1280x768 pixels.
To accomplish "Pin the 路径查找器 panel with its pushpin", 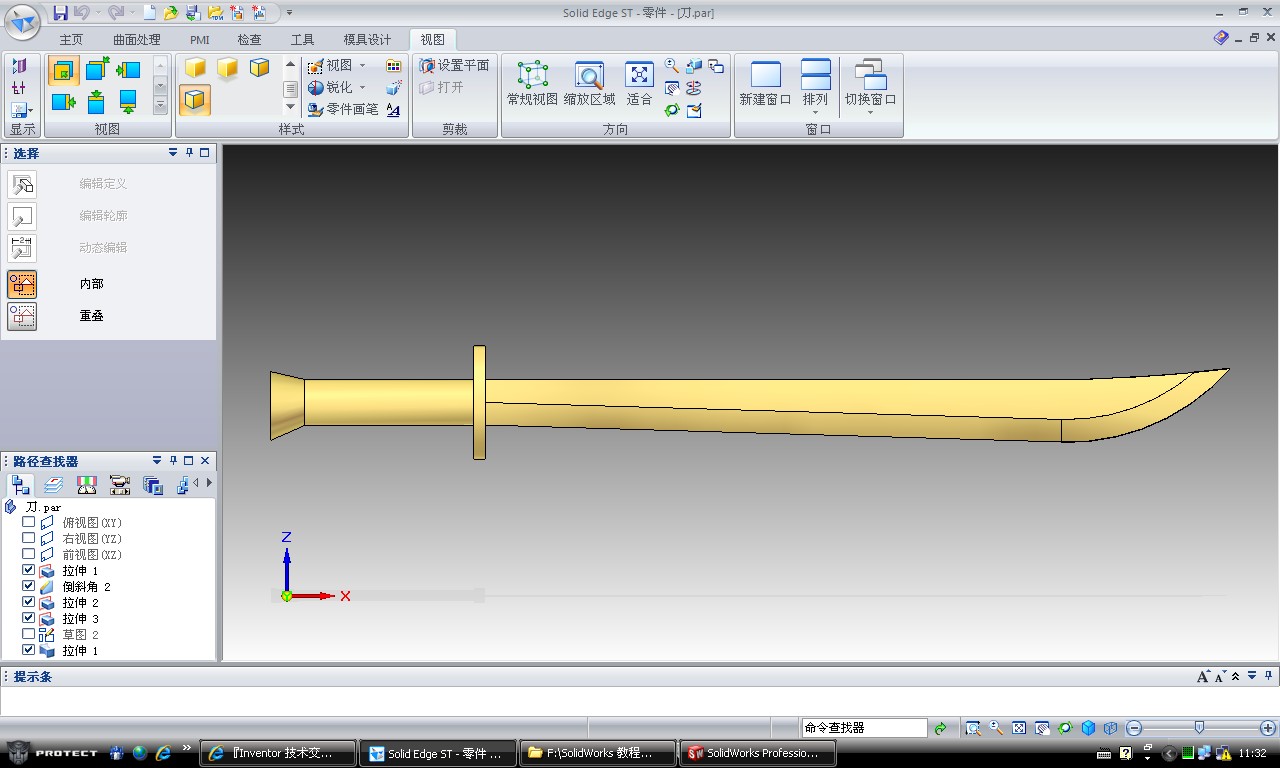I will (x=173, y=461).
